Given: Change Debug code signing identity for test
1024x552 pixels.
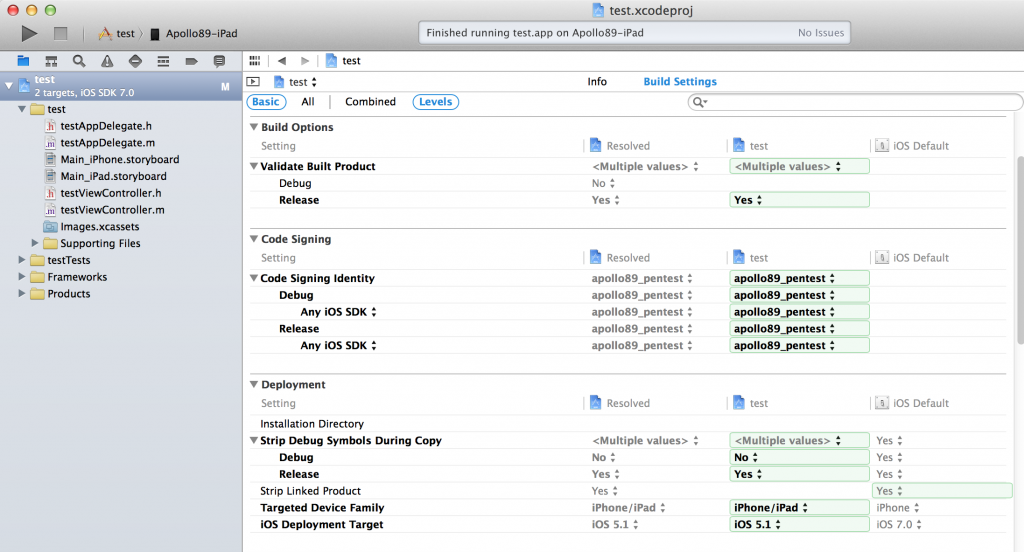Looking at the screenshot, I should click(x=799, y=295).
